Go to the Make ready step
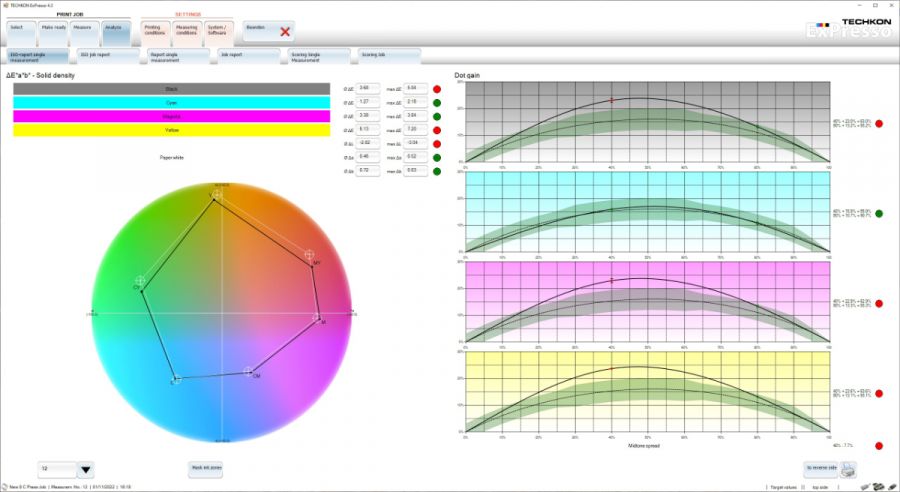The width and height of the screenshot is (900, 492). coord(54,31)
